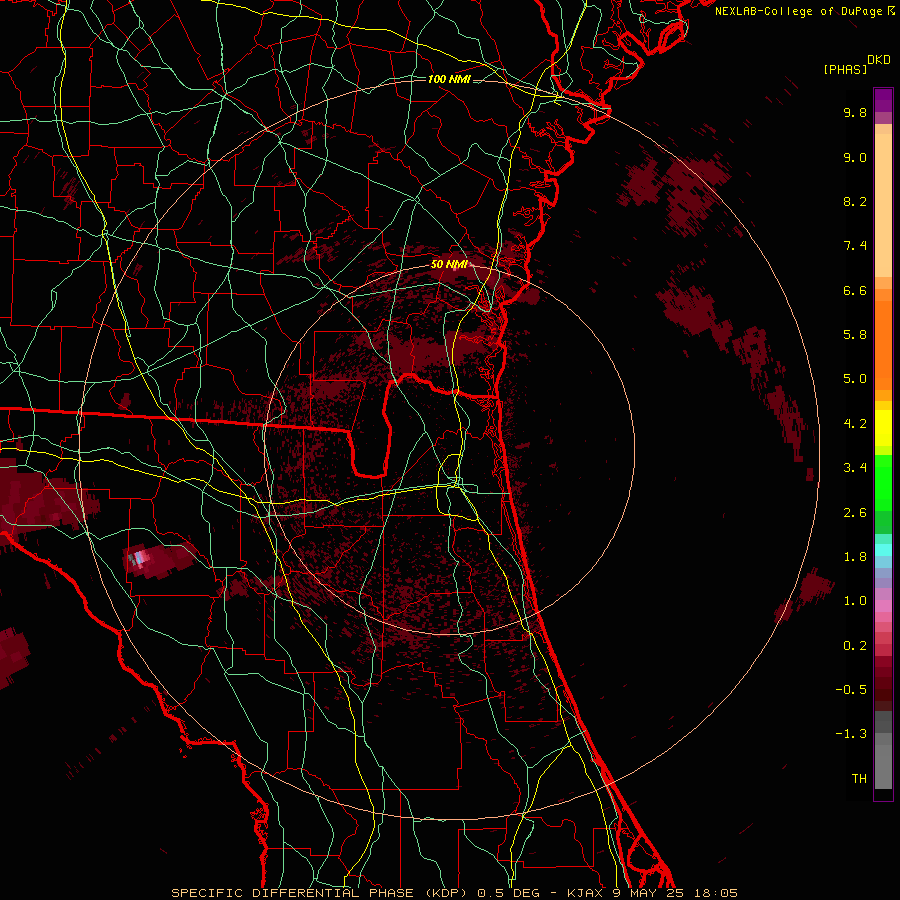
Task: Click the -0.5 scale value
Action: tap(851, 690)
